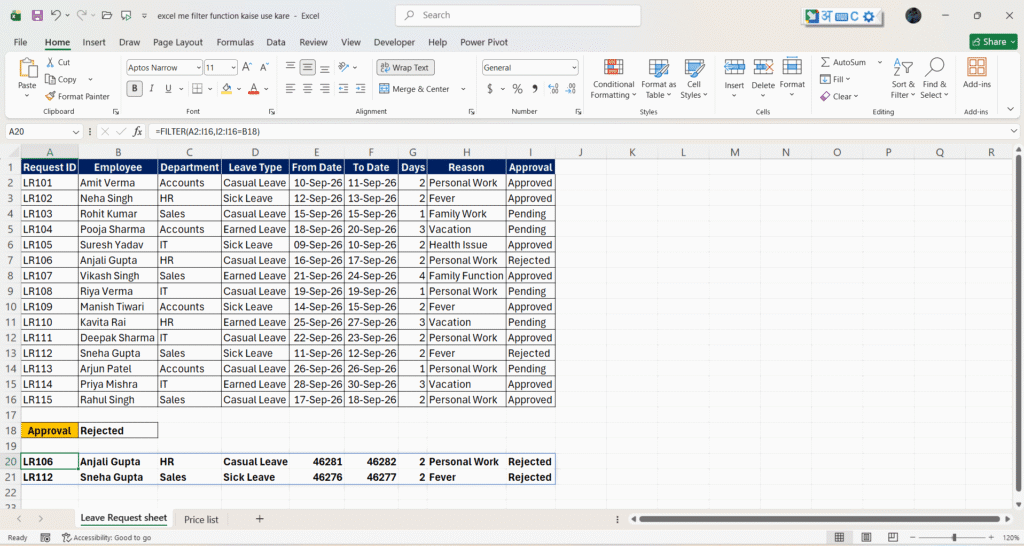1024x546 pixels.
Task: Click the Copy button
Action: (x=61, y=79)
